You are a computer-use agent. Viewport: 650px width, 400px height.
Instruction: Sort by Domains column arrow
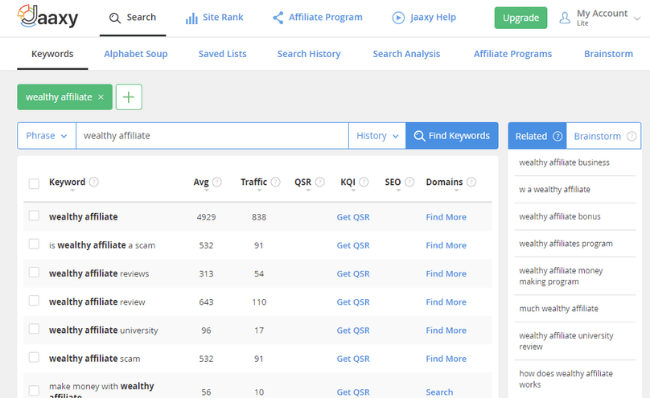pos(456,190)
